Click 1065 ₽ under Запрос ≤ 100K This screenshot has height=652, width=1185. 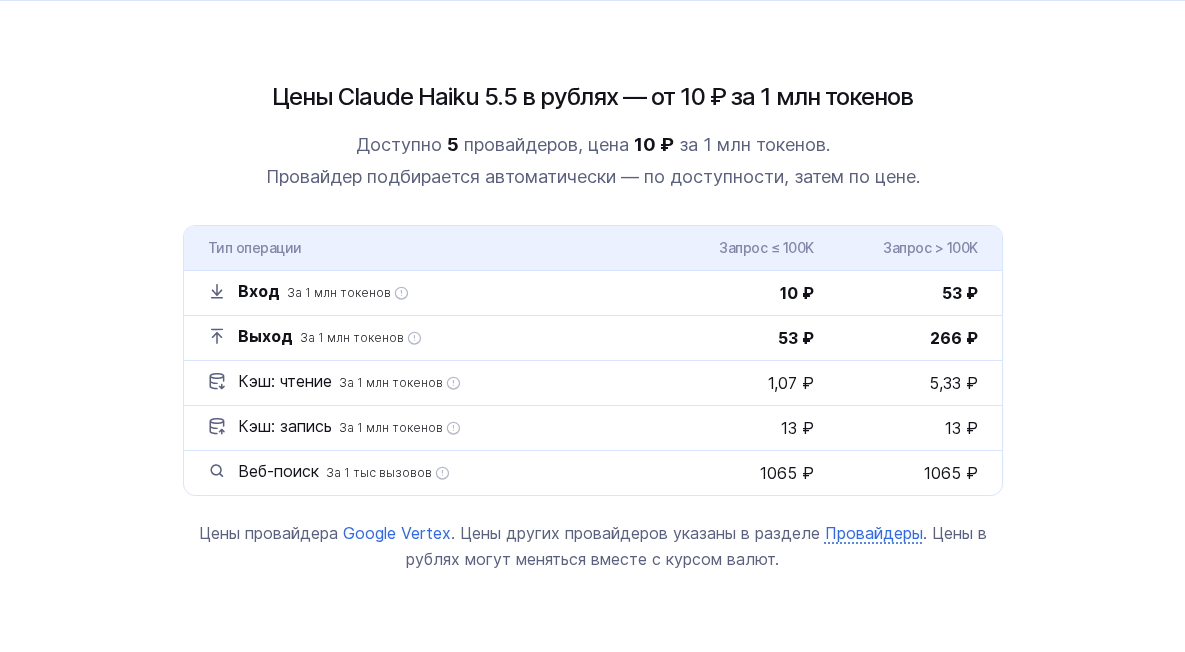pos(787,473)
